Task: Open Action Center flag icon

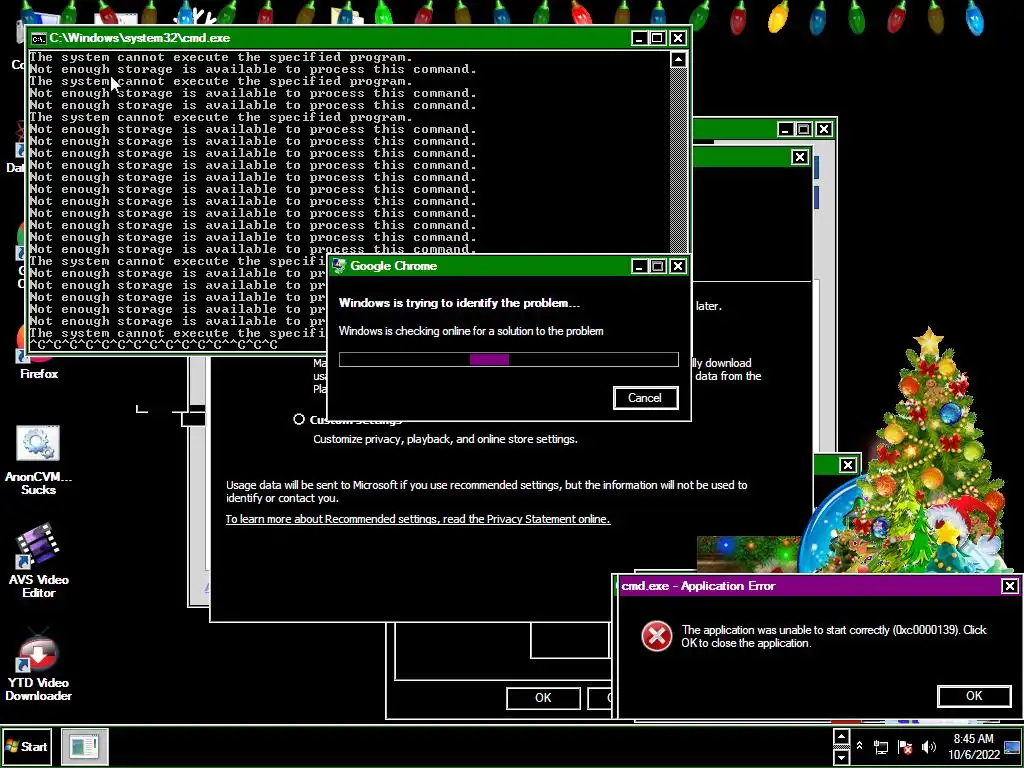Action: pos(905,747)
